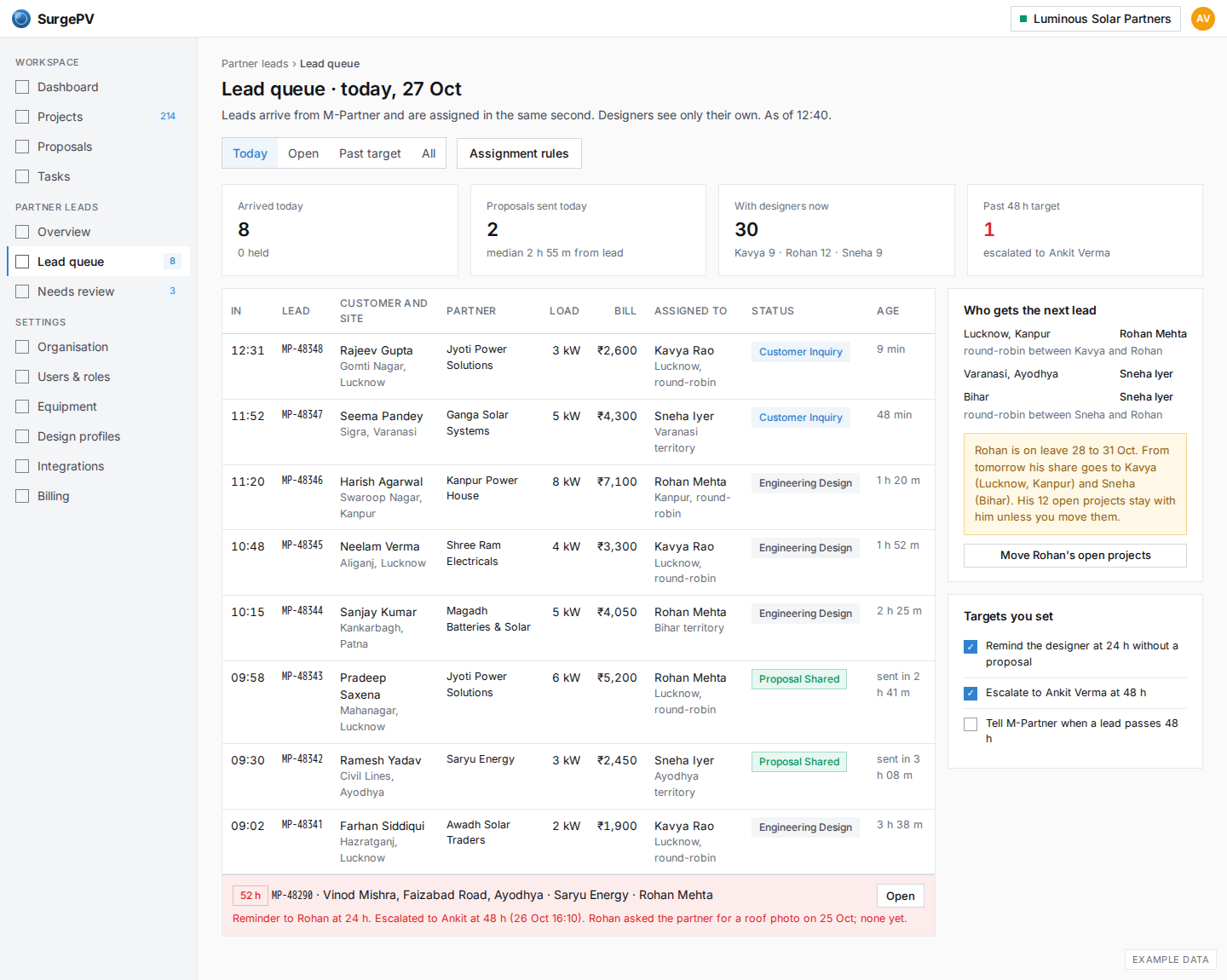Disable the 24 h designer reminder checkbox
This screenshot has width=1227, height=980.
pos(971,647)
